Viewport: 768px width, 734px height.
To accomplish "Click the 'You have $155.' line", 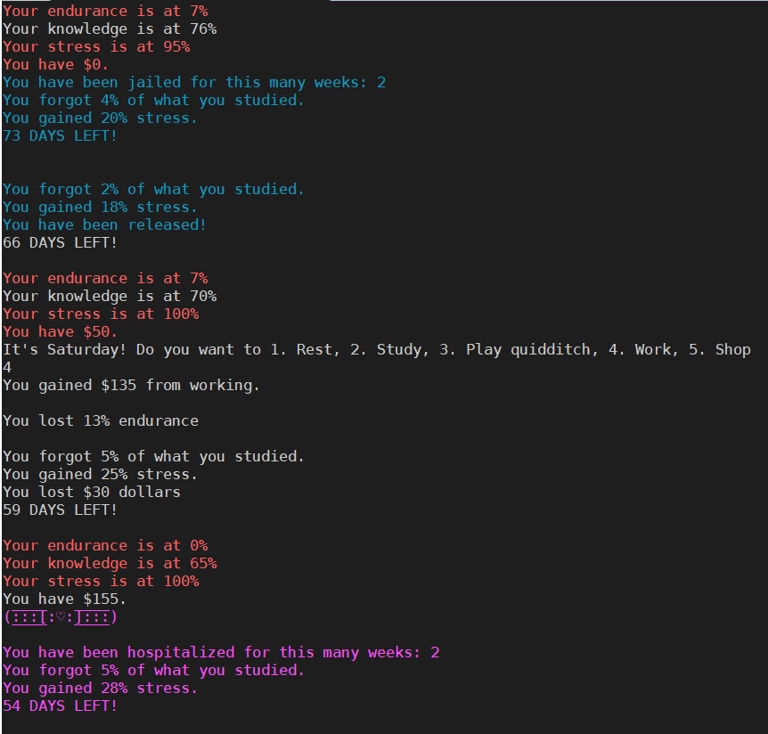I will (65, 599).
